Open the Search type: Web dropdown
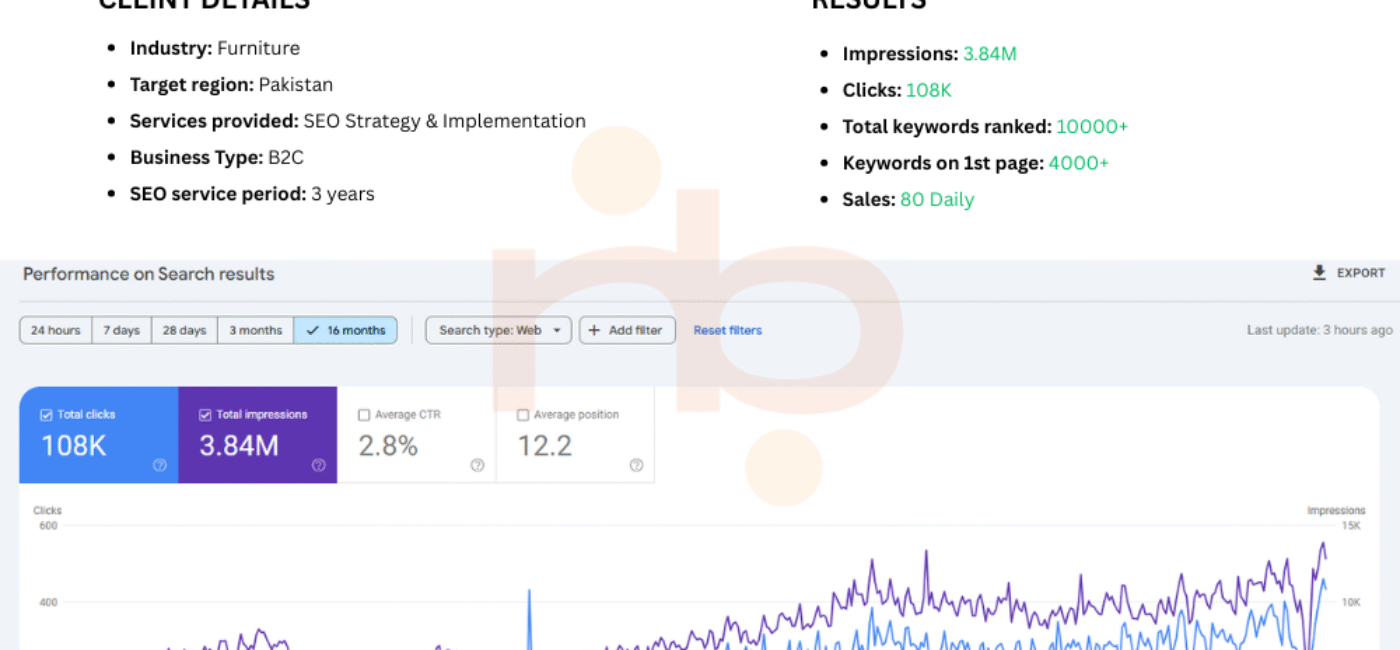 [x=498, y=330]
